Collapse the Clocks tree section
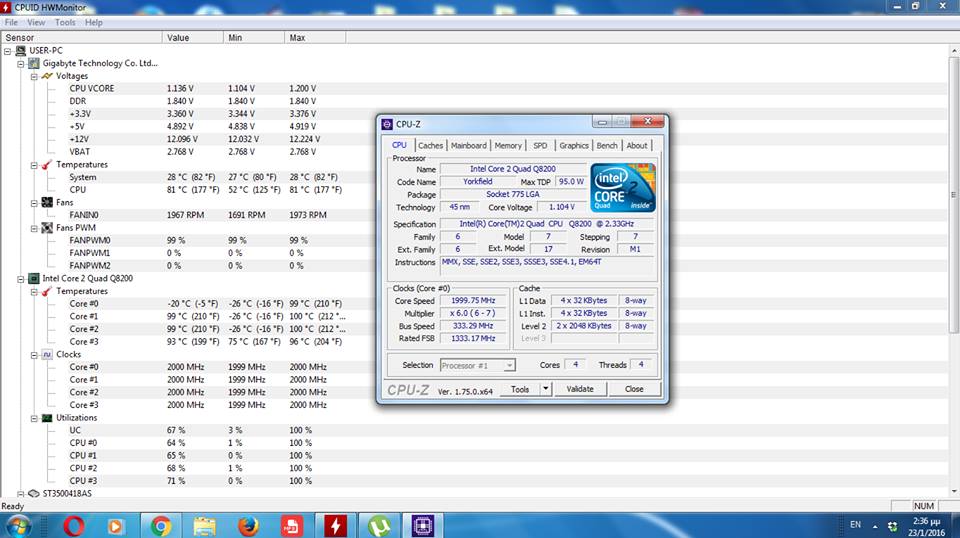 click(x=33, y=354)
